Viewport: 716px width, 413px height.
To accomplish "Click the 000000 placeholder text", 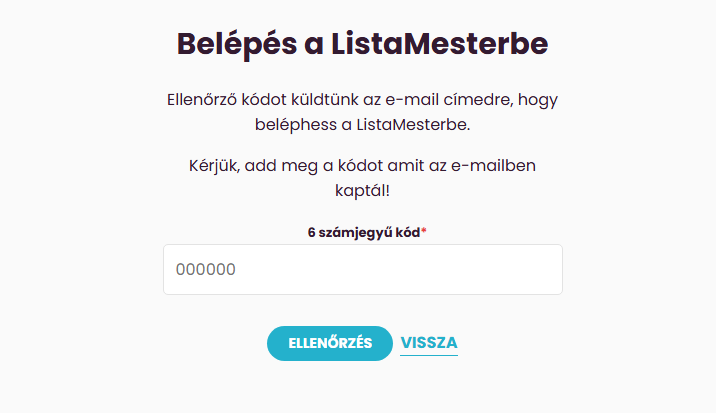I will coord(205,270).
